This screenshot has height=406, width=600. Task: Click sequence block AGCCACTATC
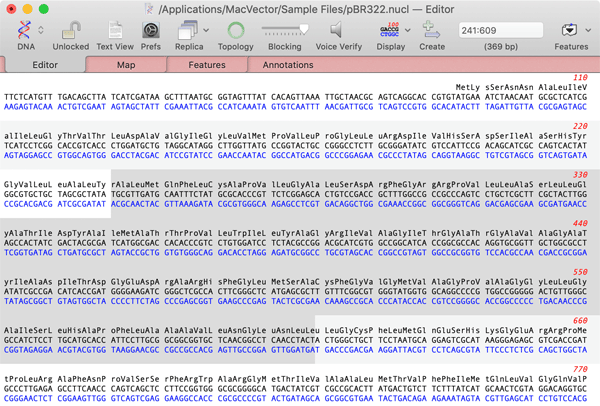click(x=28, y=243)
